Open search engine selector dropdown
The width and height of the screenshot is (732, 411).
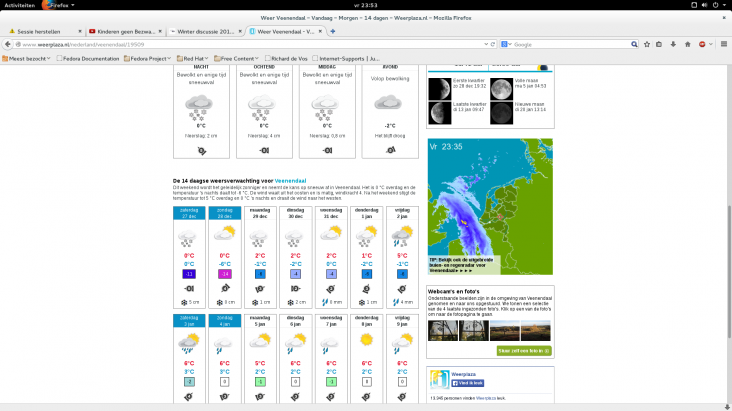pyautogui.click(x=507, y=44)
